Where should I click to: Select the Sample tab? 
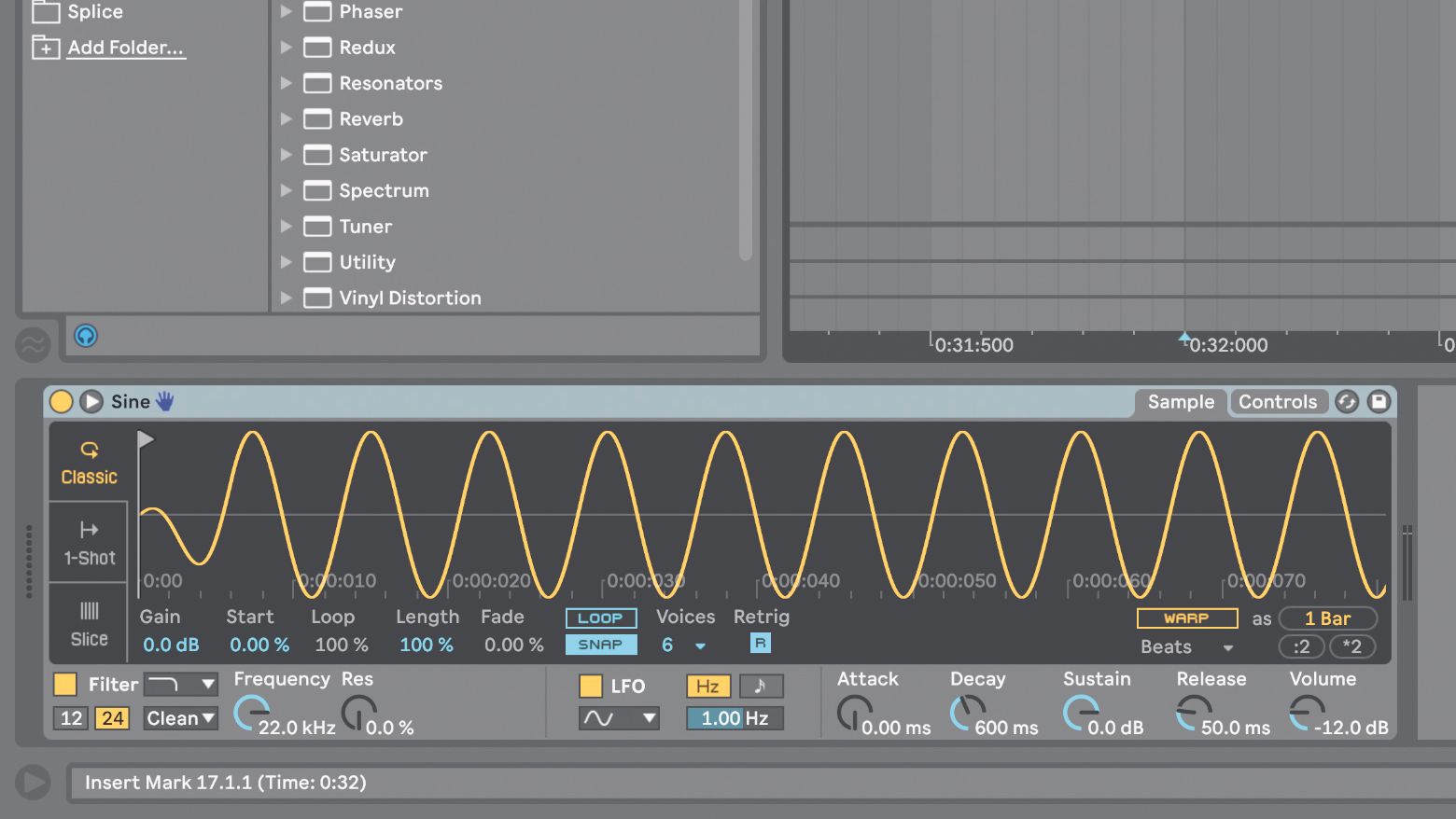[1180, 401]
